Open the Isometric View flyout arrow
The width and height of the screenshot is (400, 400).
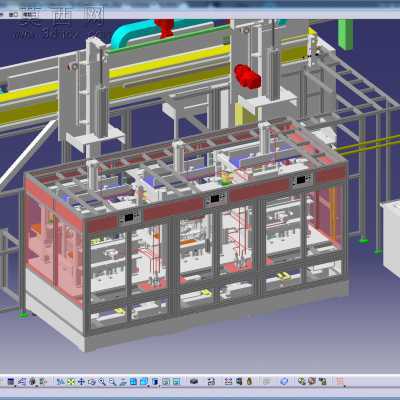pos(148,386)
